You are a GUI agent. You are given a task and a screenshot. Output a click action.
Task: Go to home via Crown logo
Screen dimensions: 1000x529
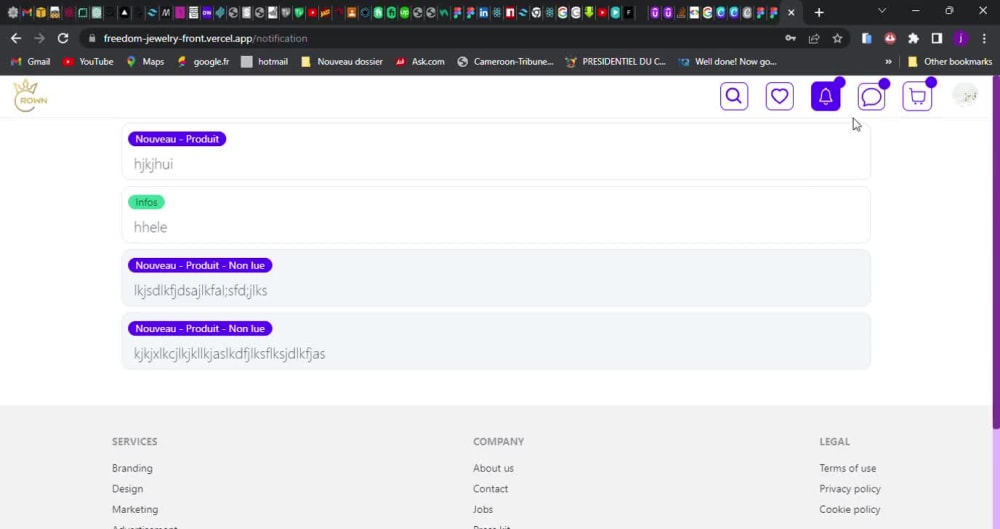30,96
